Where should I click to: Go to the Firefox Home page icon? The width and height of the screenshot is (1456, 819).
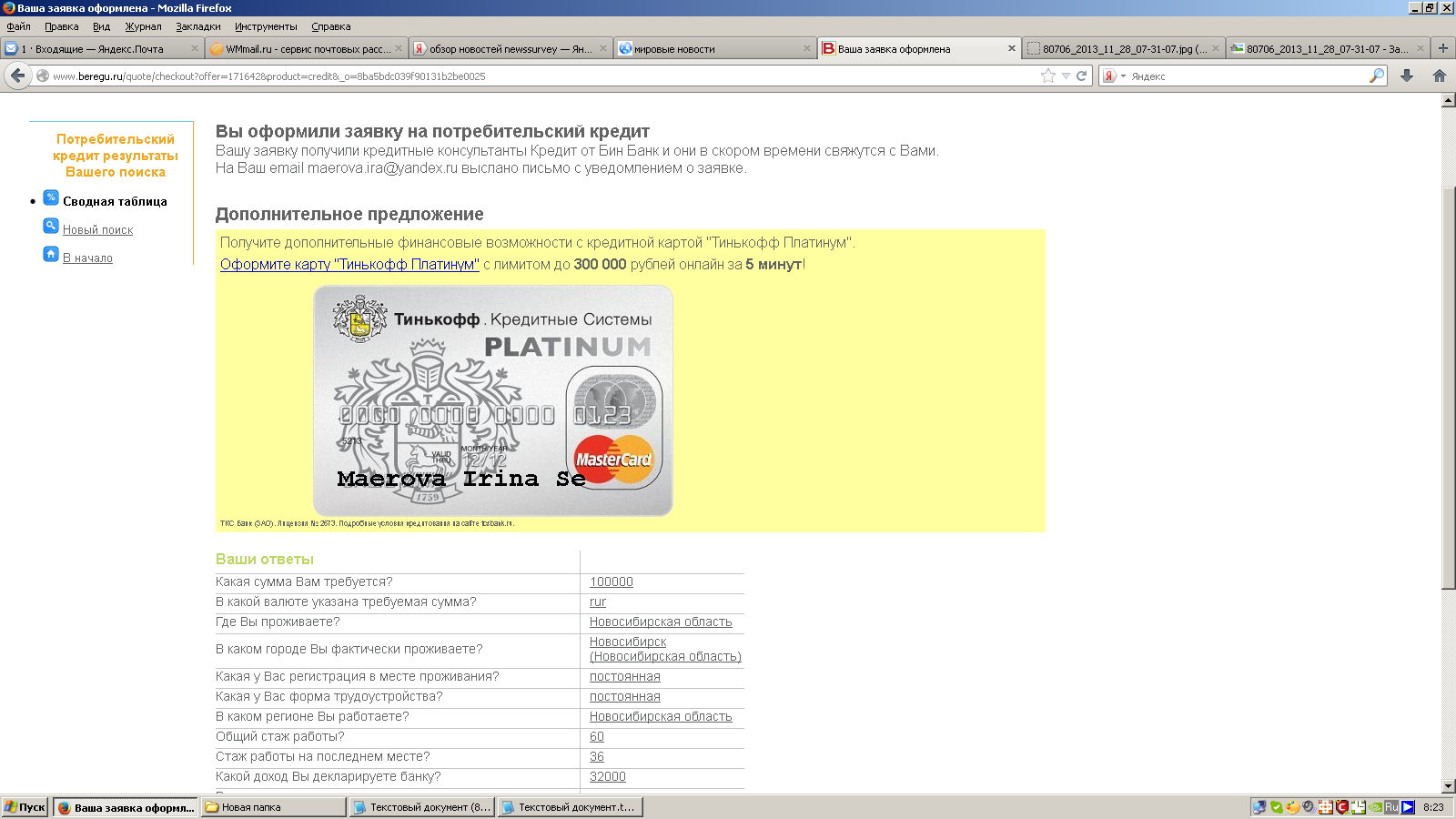coord(1440,76)
